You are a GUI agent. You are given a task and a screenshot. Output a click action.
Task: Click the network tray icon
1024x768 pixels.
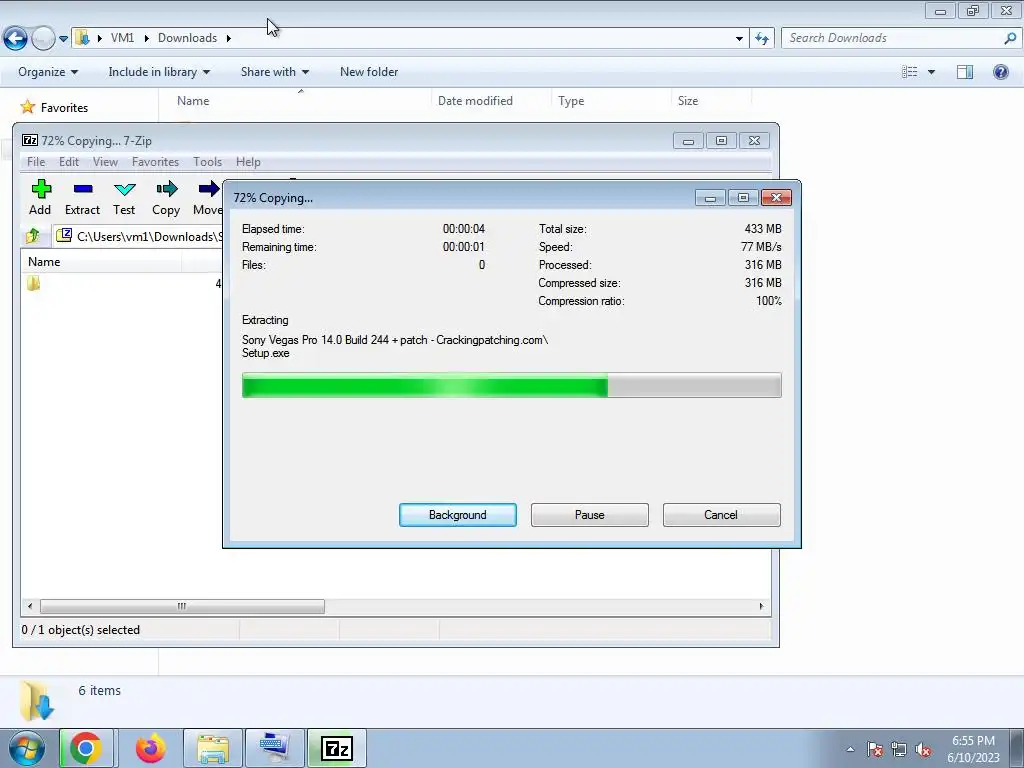(x=899, y=749)
